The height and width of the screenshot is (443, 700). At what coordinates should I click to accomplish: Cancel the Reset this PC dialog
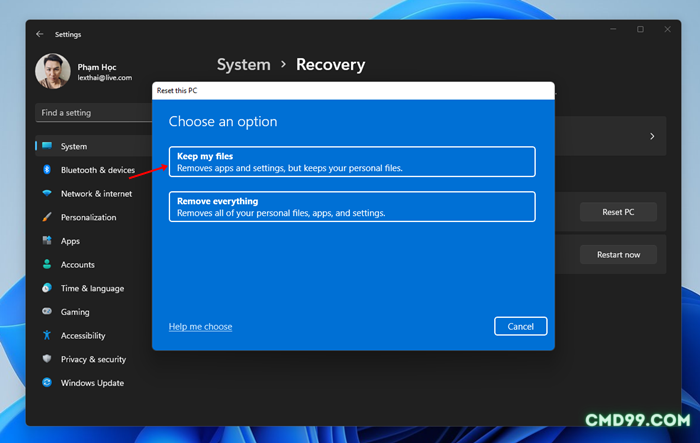click(x=521, y=326)
